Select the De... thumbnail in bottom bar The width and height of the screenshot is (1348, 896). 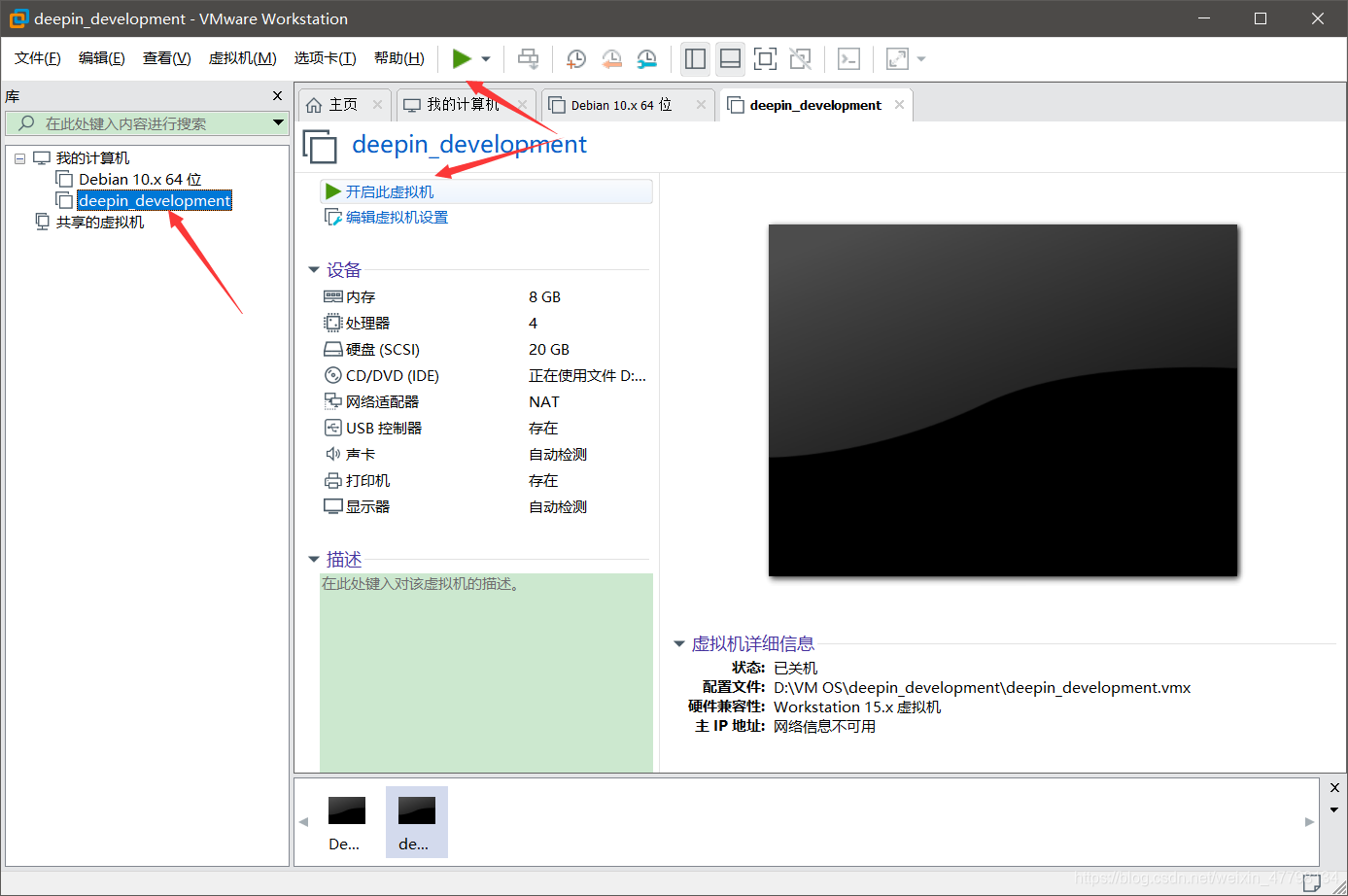tap(346, 822)
